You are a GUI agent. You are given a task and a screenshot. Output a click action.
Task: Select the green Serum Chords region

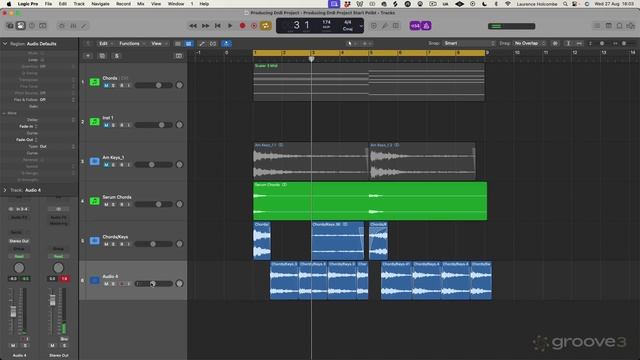click(x=370, y=201)
